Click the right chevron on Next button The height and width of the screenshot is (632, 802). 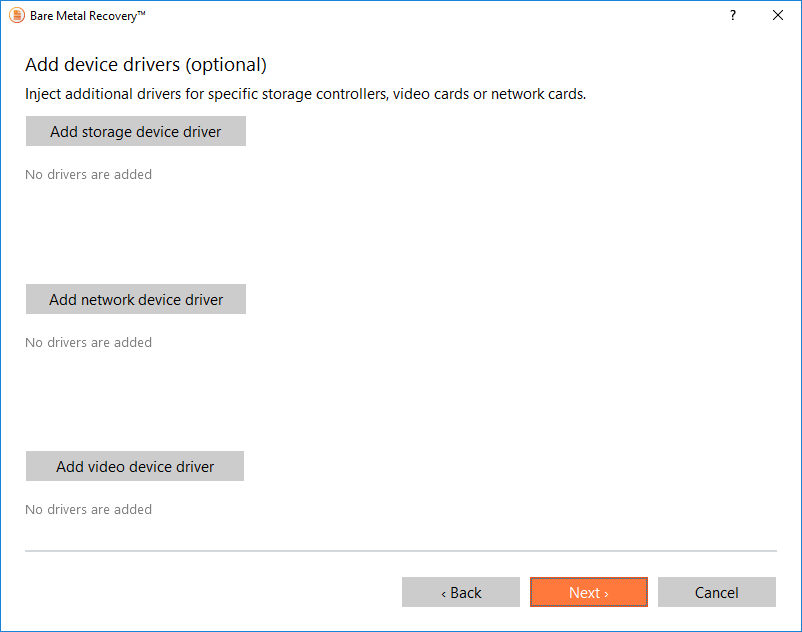point(606,594)
